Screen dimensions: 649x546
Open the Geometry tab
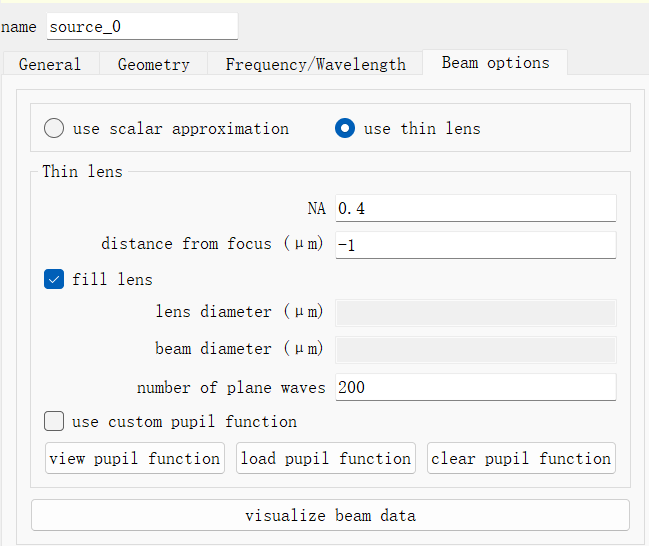pos(153,64)
